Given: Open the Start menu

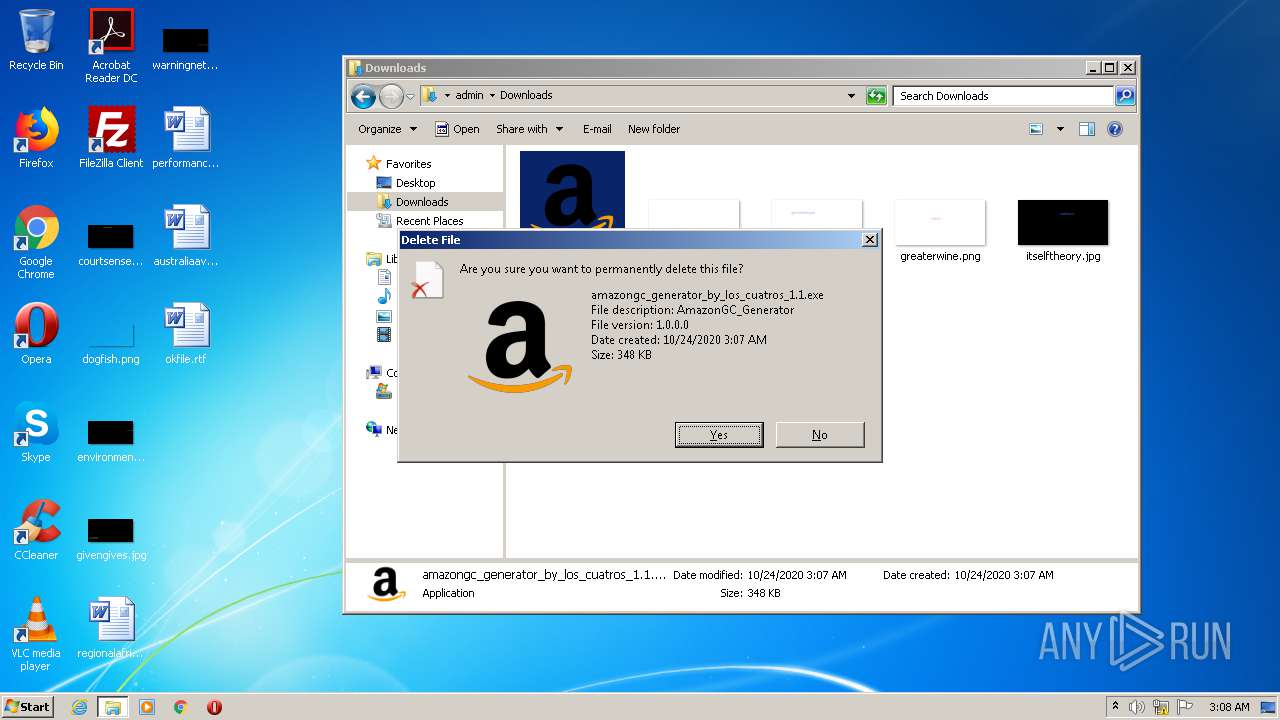Looking at the screenshot, I should coord(28,707).
